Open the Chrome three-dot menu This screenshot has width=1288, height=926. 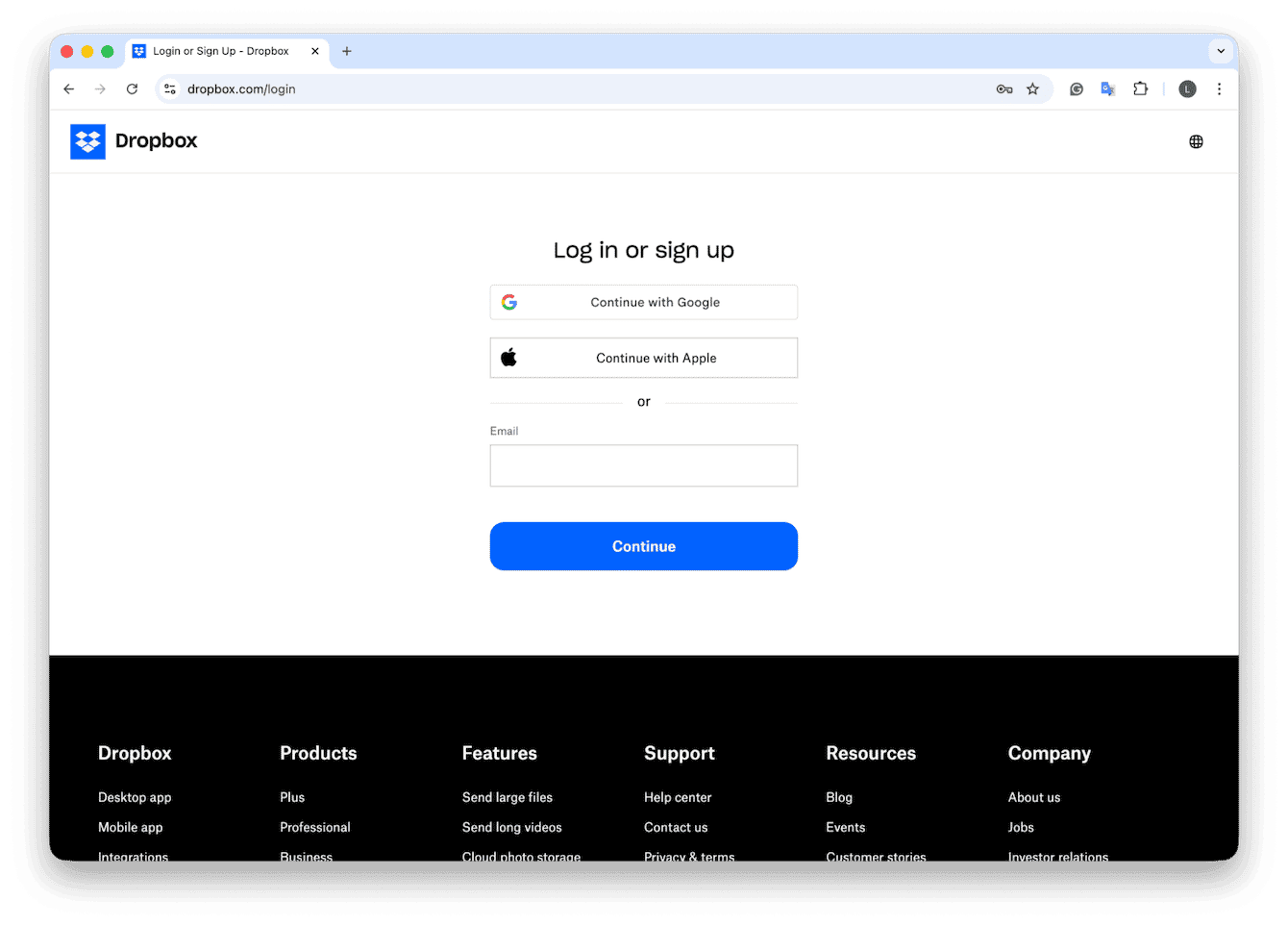[x=1219, y=88]
